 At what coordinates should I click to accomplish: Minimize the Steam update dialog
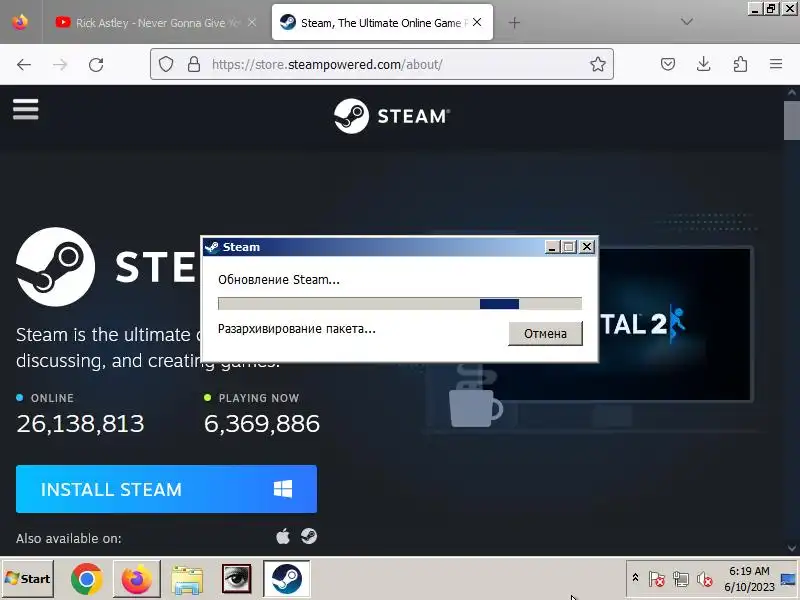(552, 247)
